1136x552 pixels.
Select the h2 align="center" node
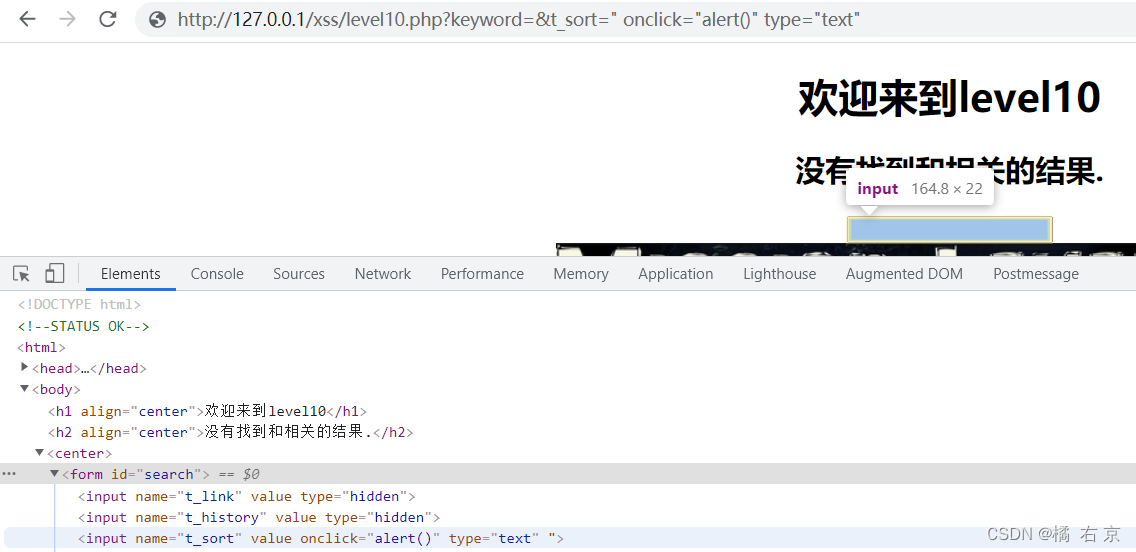(x=230, y=432)
